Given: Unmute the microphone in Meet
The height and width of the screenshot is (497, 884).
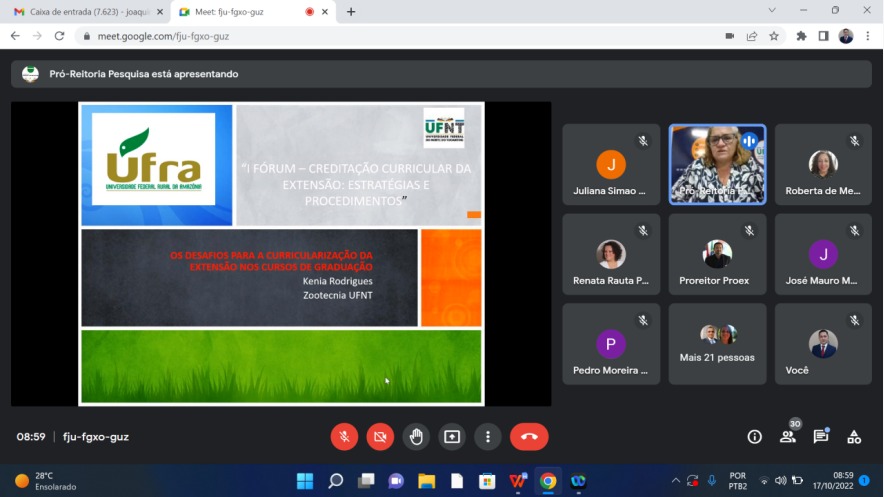Looking at the screenshot, I should pyautogui.click(x=344, y=436).
